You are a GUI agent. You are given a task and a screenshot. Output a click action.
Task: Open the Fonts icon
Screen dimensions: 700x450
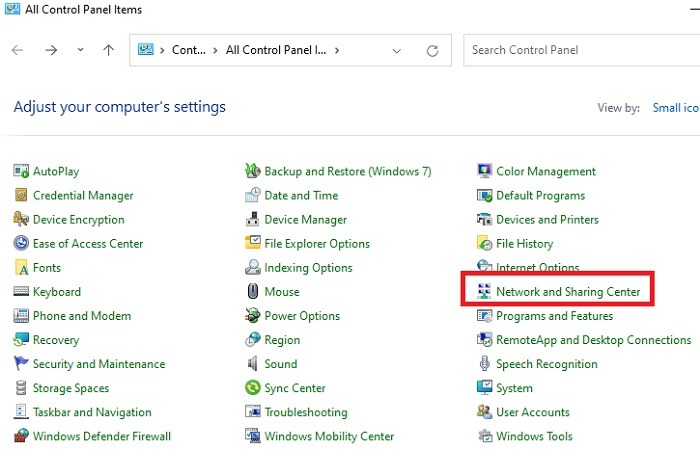pos(21,267)
